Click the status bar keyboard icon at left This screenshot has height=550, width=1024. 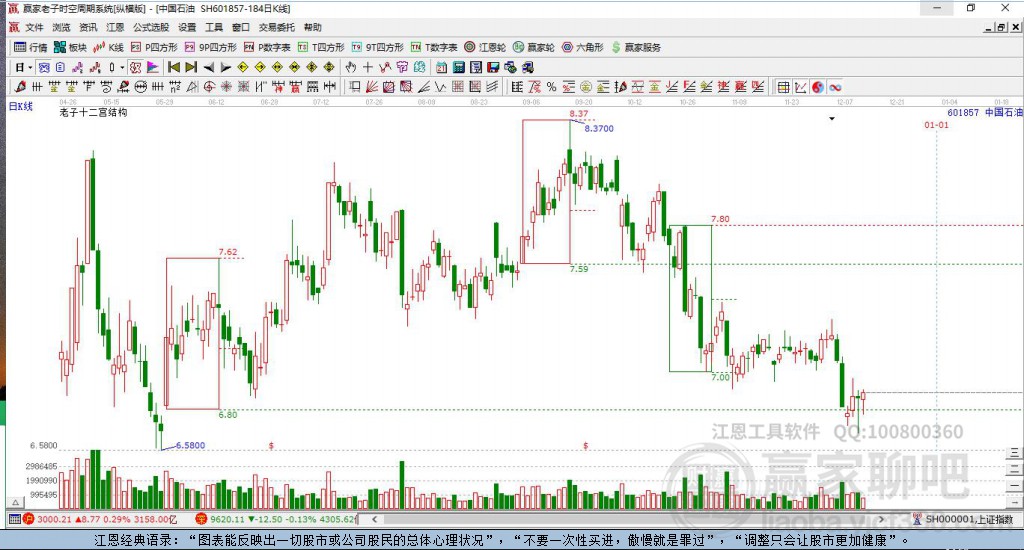14,519
